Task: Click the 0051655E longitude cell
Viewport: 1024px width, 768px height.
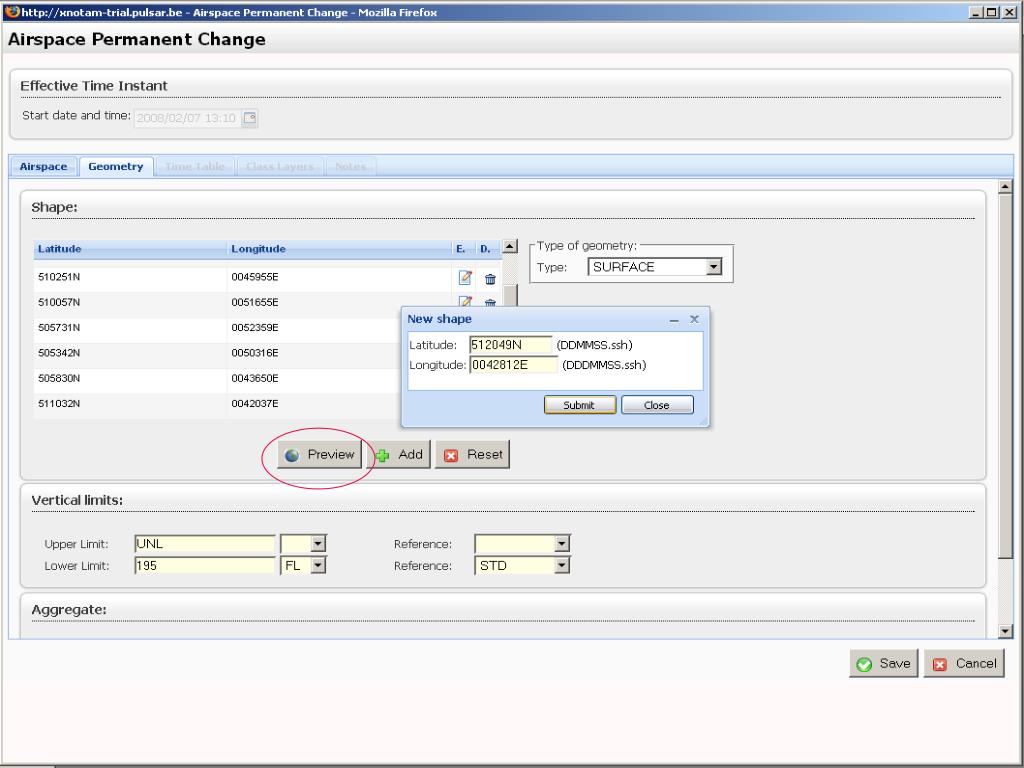Action: tap(339, 302)
